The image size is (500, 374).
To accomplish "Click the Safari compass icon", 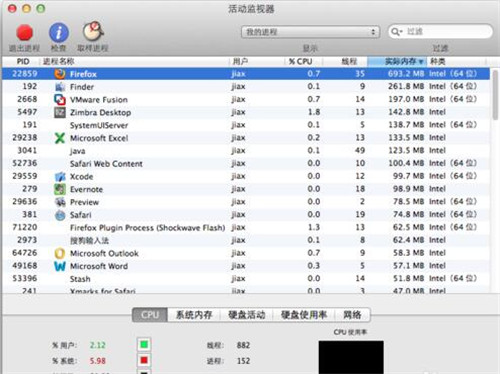I will pos(60,215).
